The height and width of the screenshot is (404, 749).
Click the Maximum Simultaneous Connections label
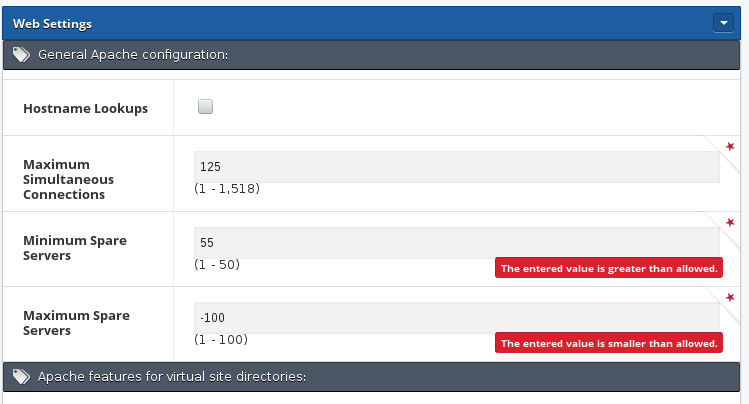coord(68,180)
